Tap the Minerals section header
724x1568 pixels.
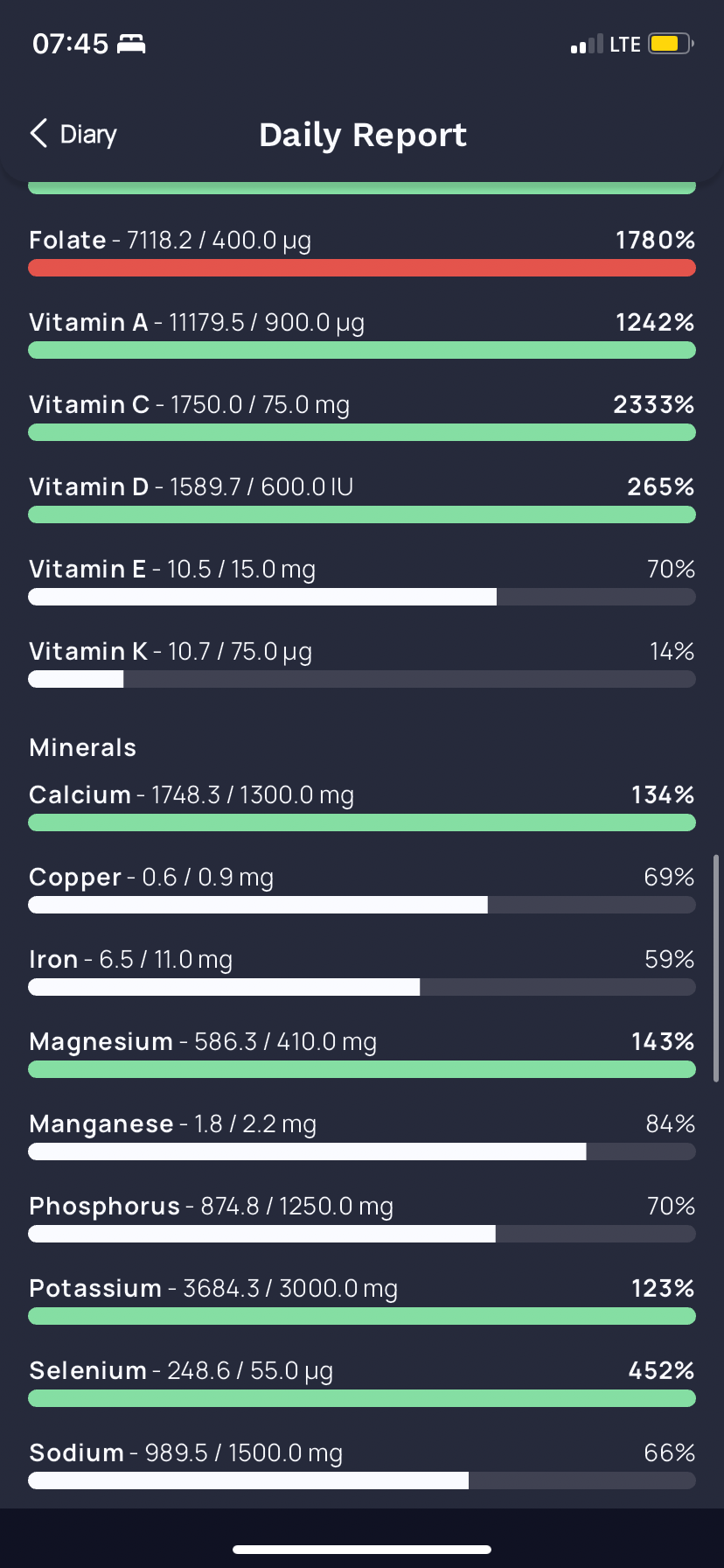tap(83, 747)
